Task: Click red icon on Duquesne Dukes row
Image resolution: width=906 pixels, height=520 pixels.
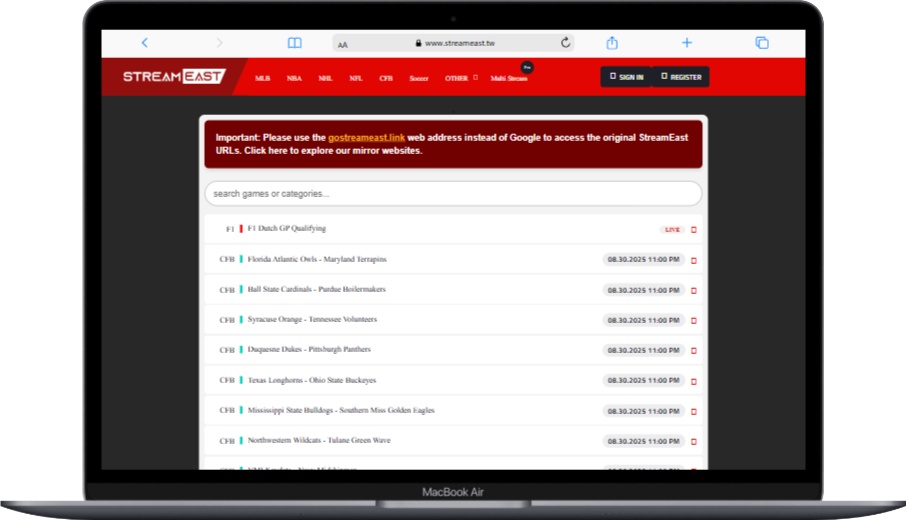Action: pyautogui.click(x=694, y=351)
